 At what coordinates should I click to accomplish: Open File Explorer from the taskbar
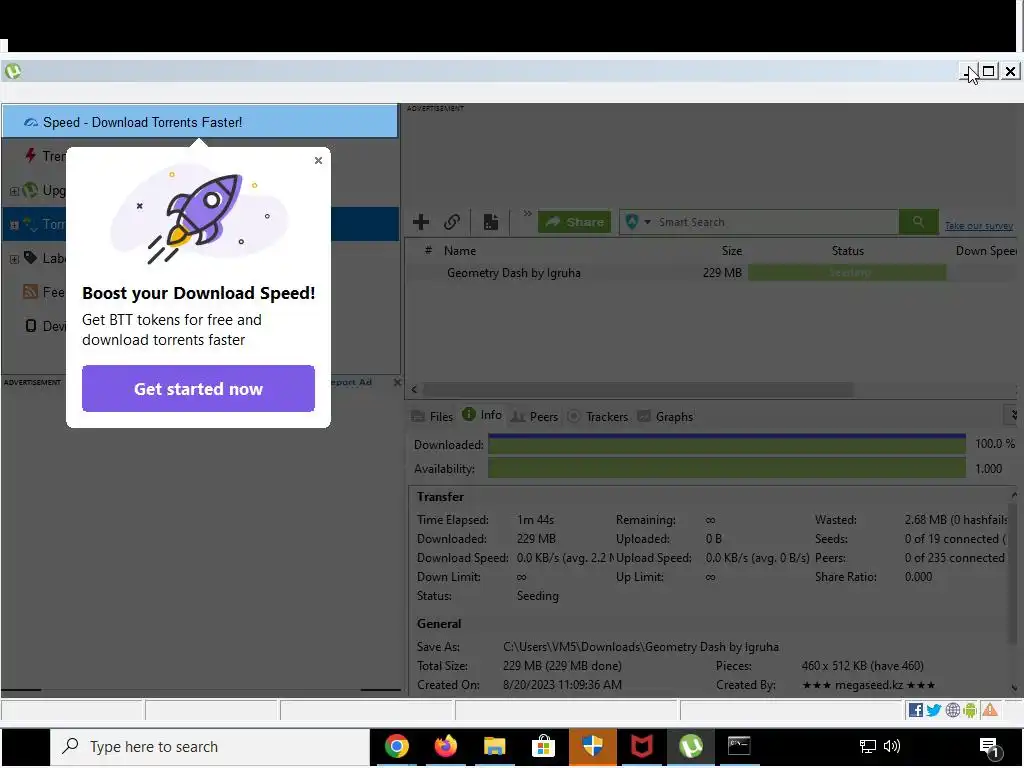(x=494, y=746)
